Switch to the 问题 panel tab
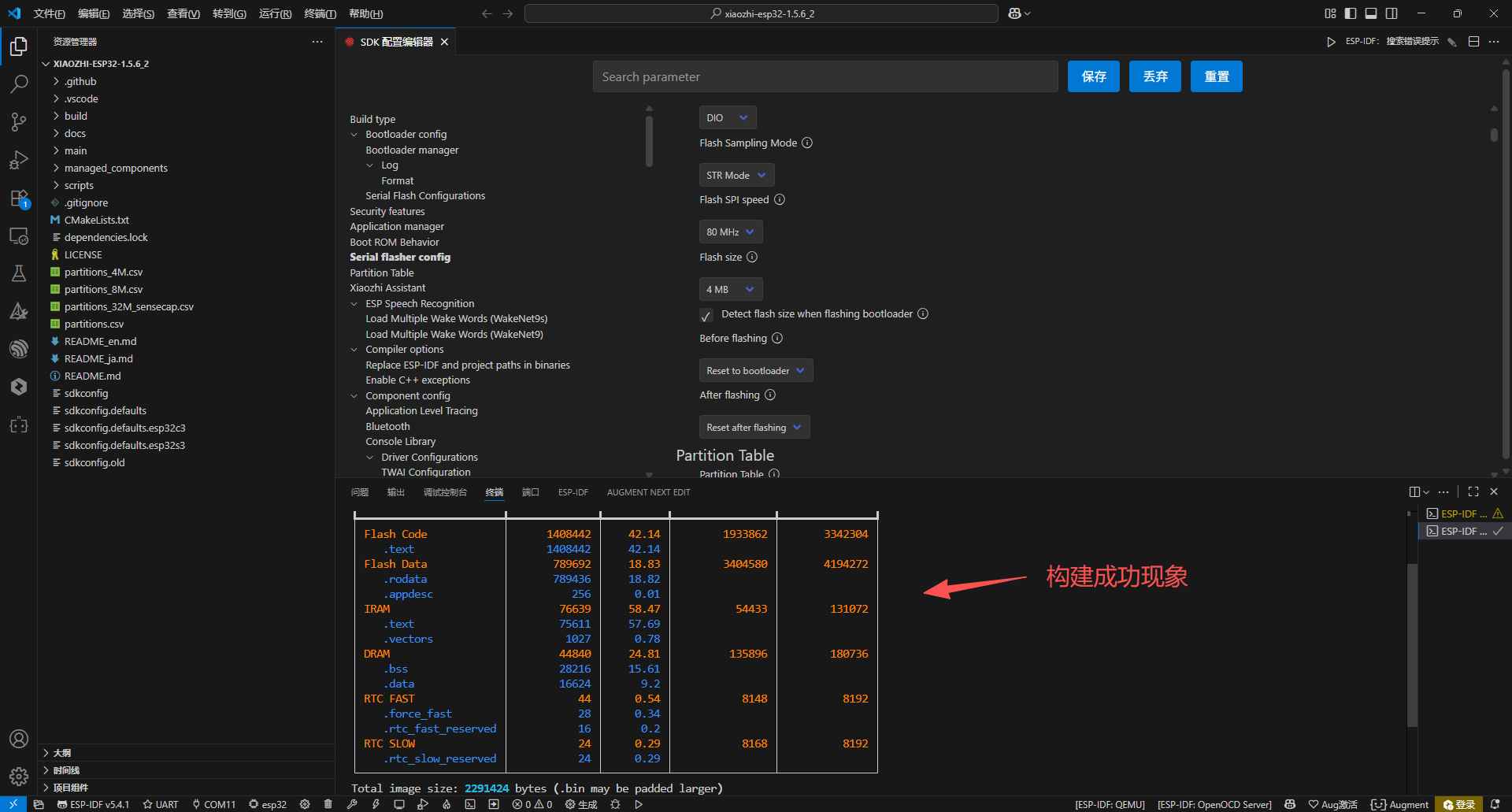The image size is (1512, 812). [x=360, y=492]
